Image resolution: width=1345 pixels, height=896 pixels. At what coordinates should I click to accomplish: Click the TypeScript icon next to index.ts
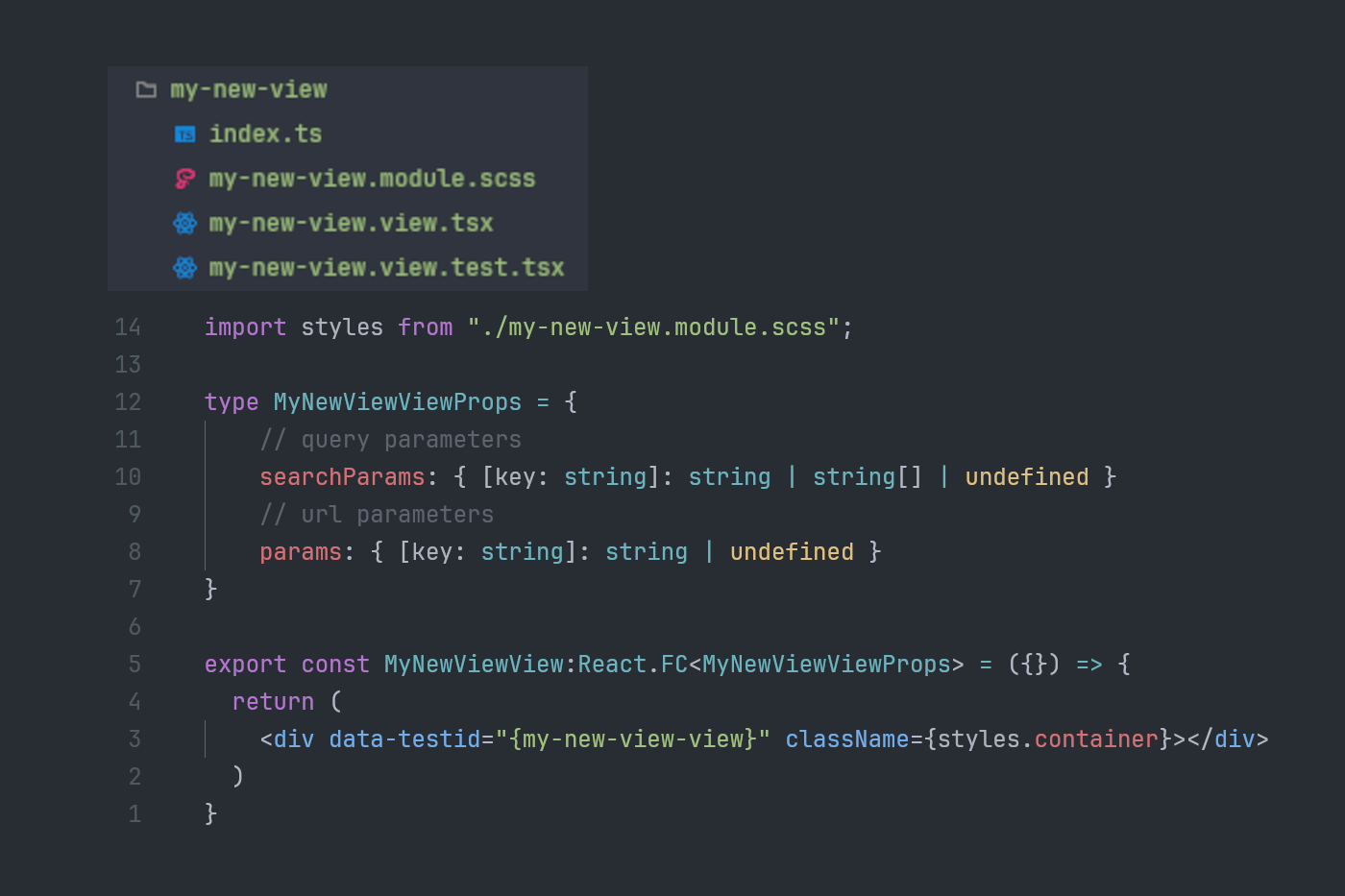click(184, 134)
